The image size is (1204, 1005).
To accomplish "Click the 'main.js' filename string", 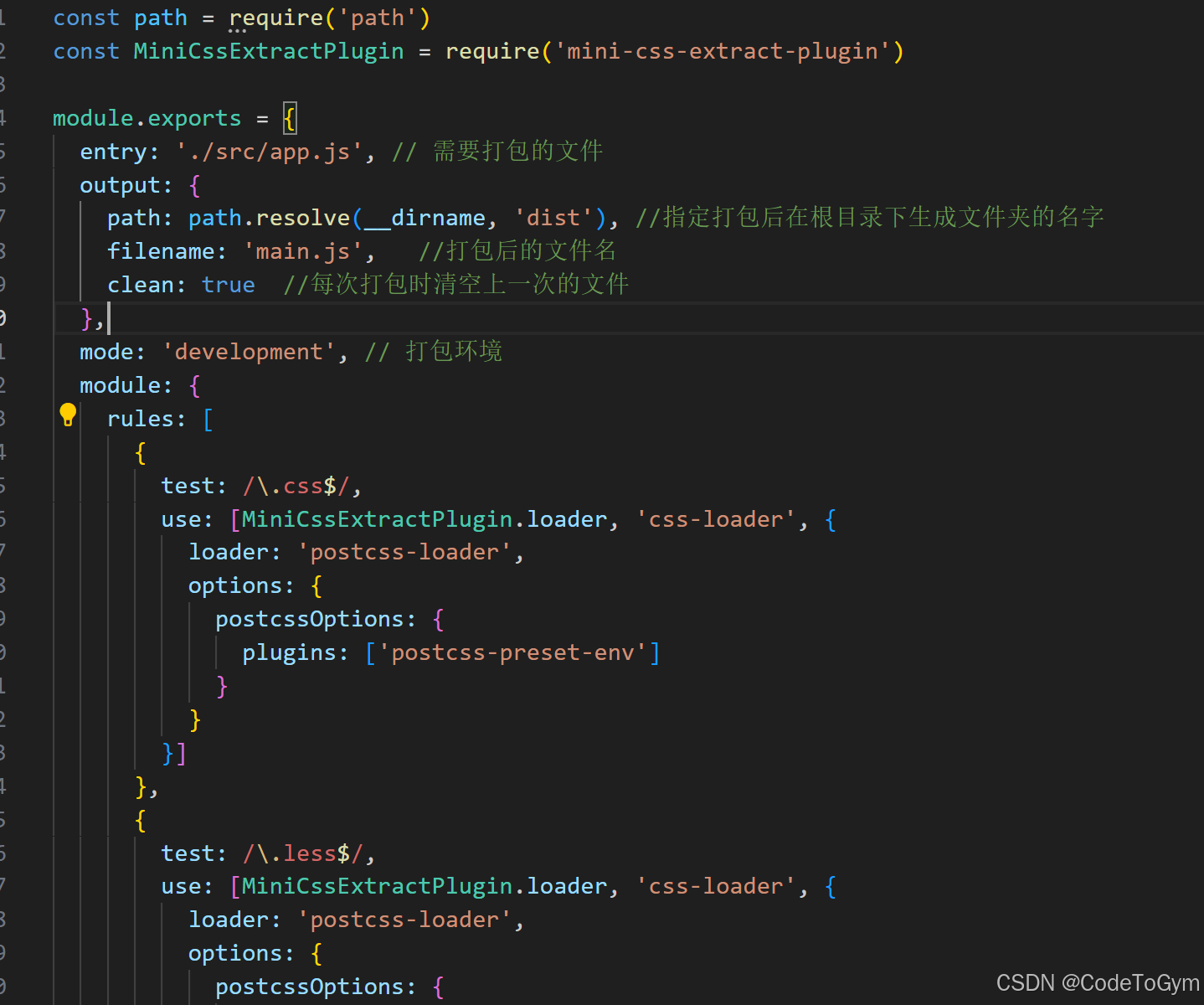I will click(x=303, y=251).
